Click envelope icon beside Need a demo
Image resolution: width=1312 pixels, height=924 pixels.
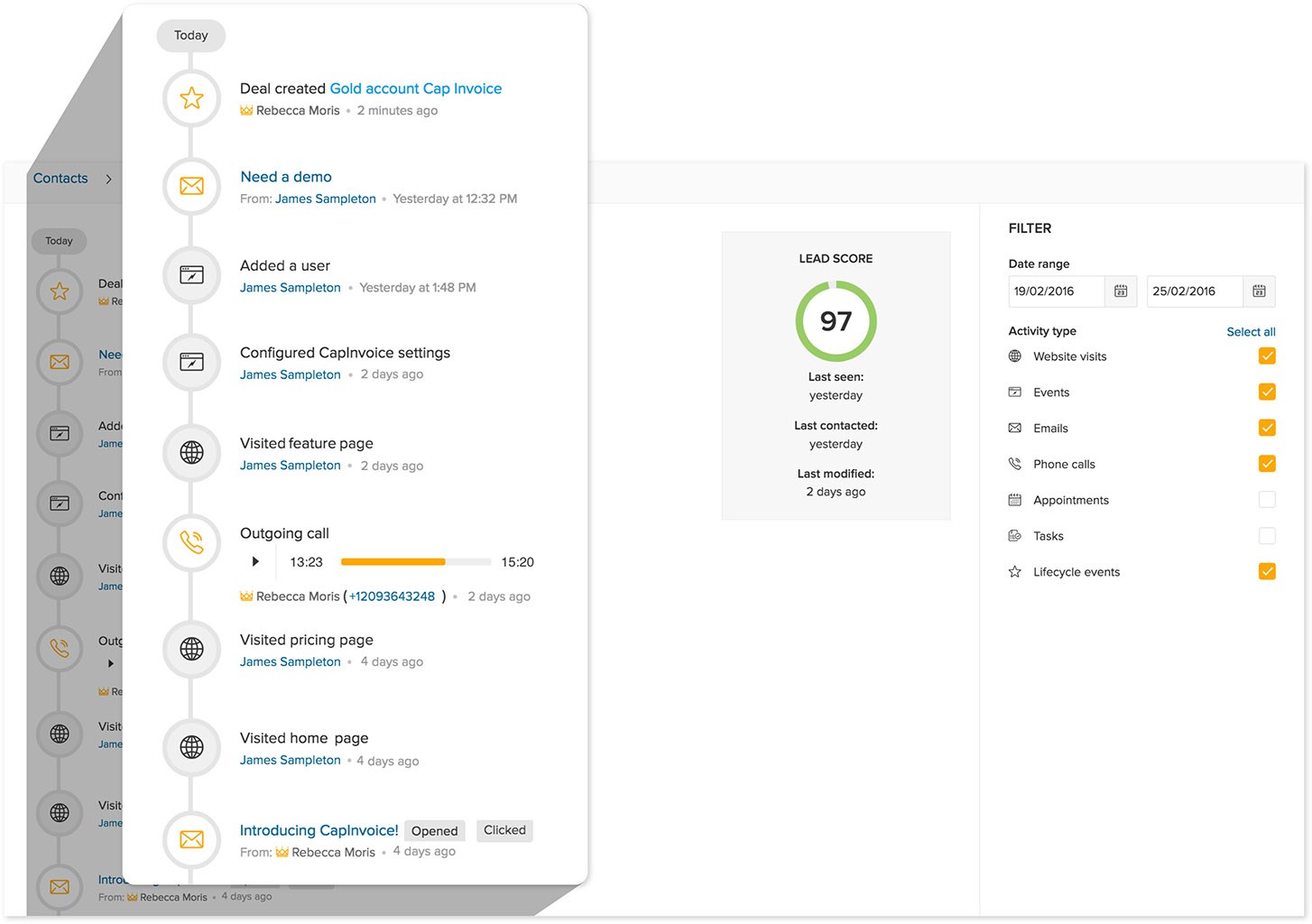(191, 186)
